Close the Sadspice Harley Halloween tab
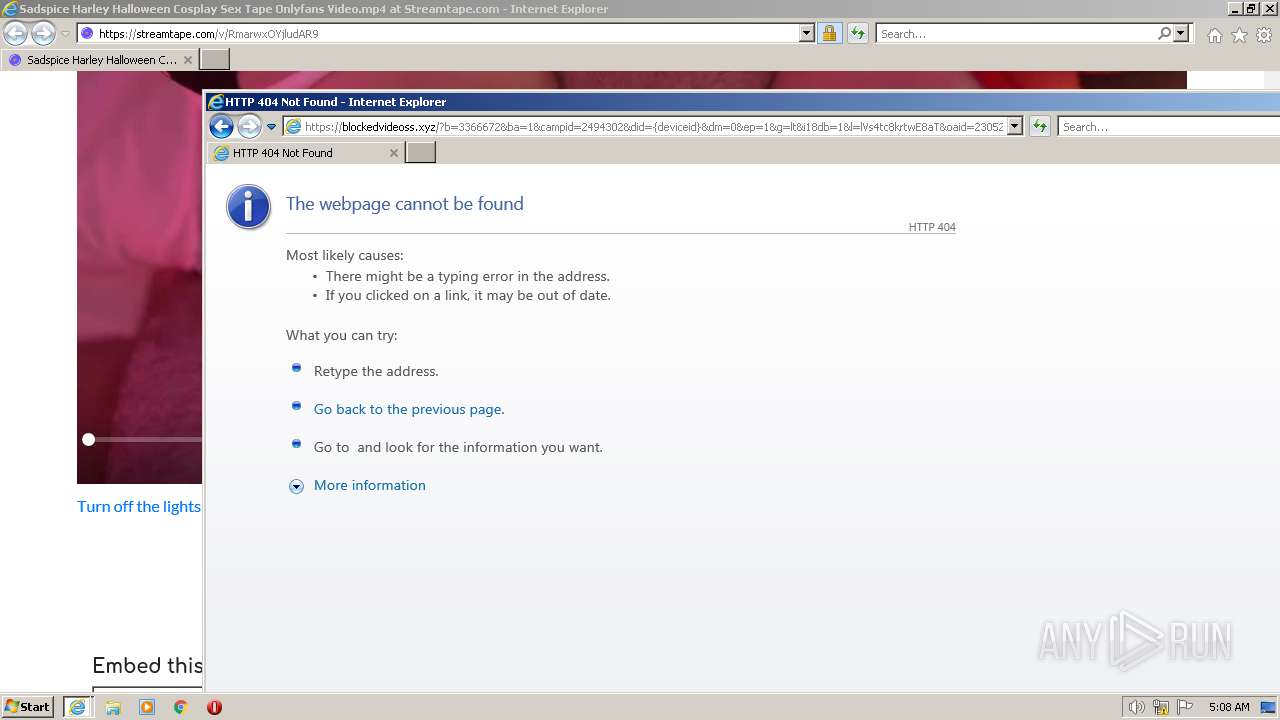The height and width of the screenshot is (720, 1280). (x=188, y=60)
